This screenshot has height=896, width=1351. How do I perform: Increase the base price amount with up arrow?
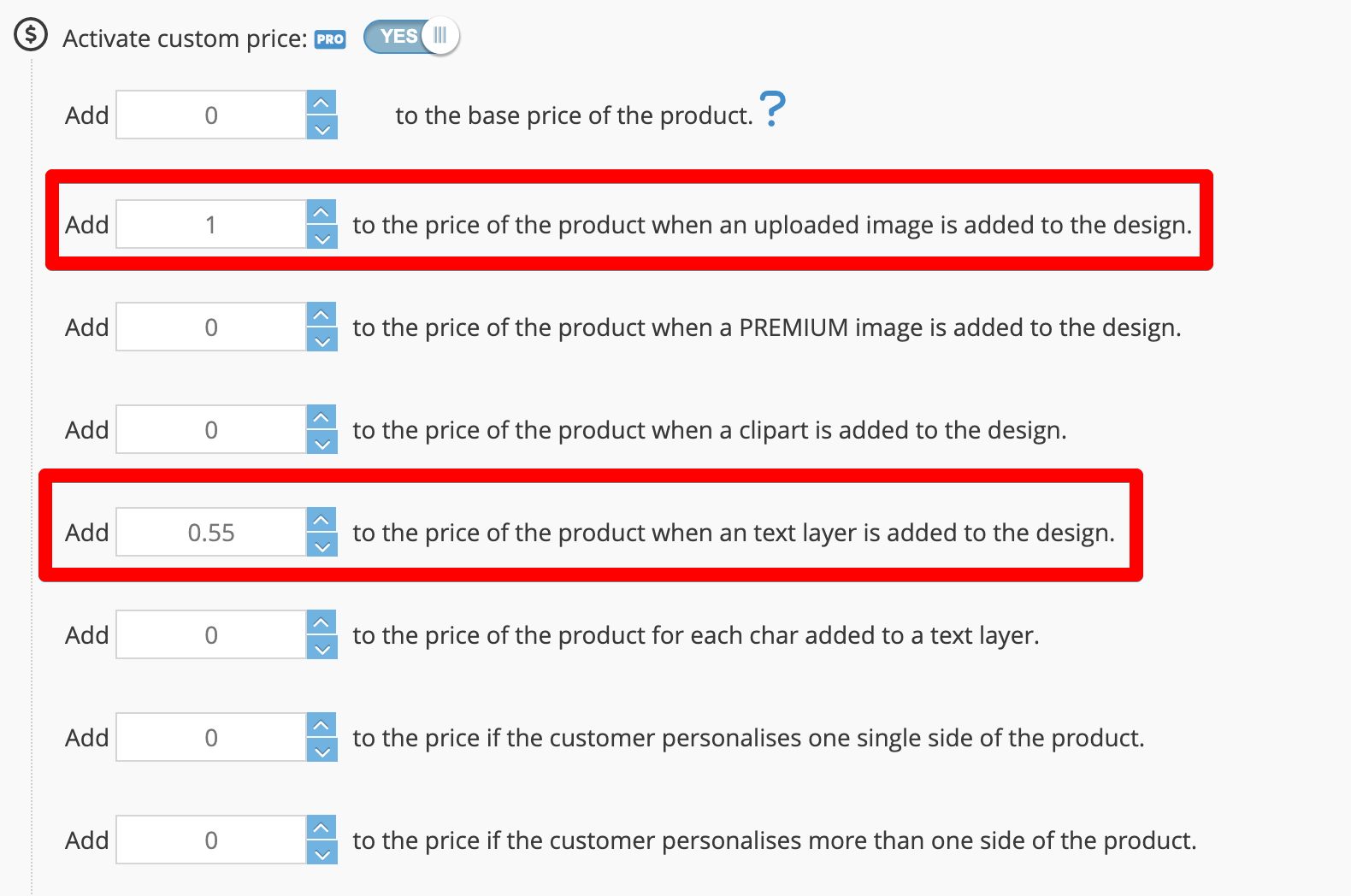click(322, 103)
